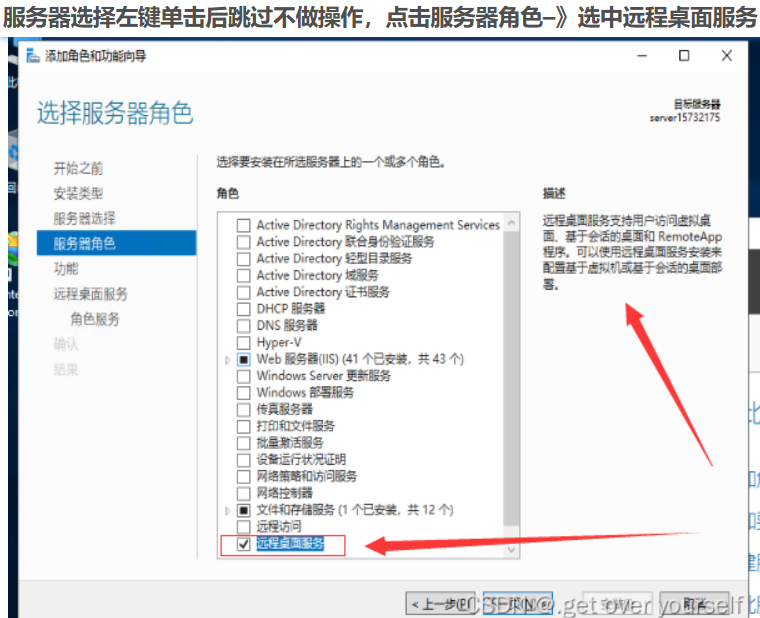760x618 pixels.
Task: Check the Hyper-V role checkbox
Action: [x=243, y=342]
